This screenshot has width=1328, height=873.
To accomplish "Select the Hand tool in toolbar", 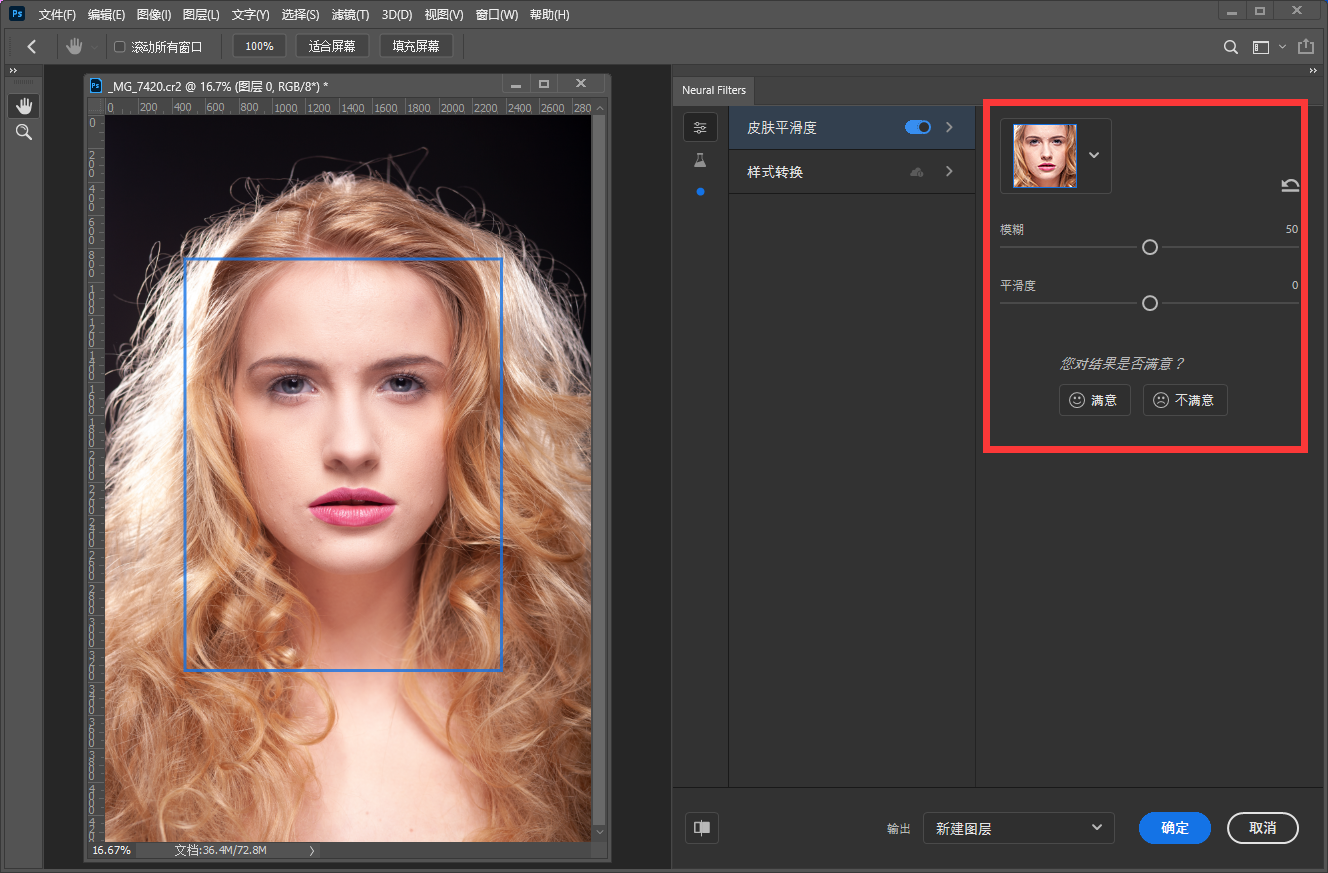I will (x=24, y=106).
